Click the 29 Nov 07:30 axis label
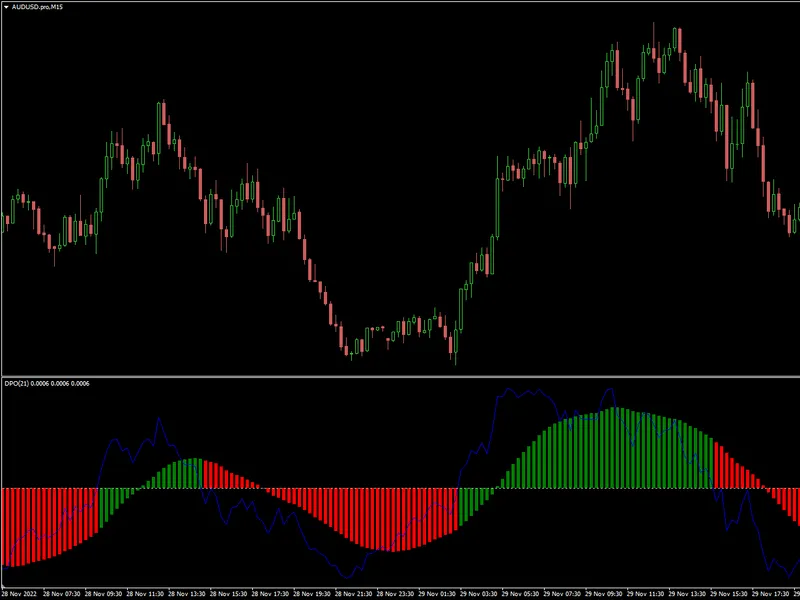The height and width of the screenshot is (600, 800). coord(563,594)
